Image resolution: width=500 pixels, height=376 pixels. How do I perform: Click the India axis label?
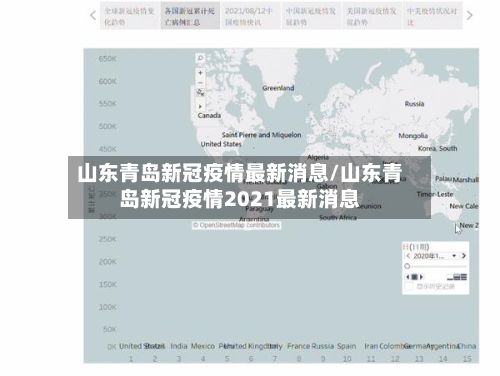click(179, 346)
